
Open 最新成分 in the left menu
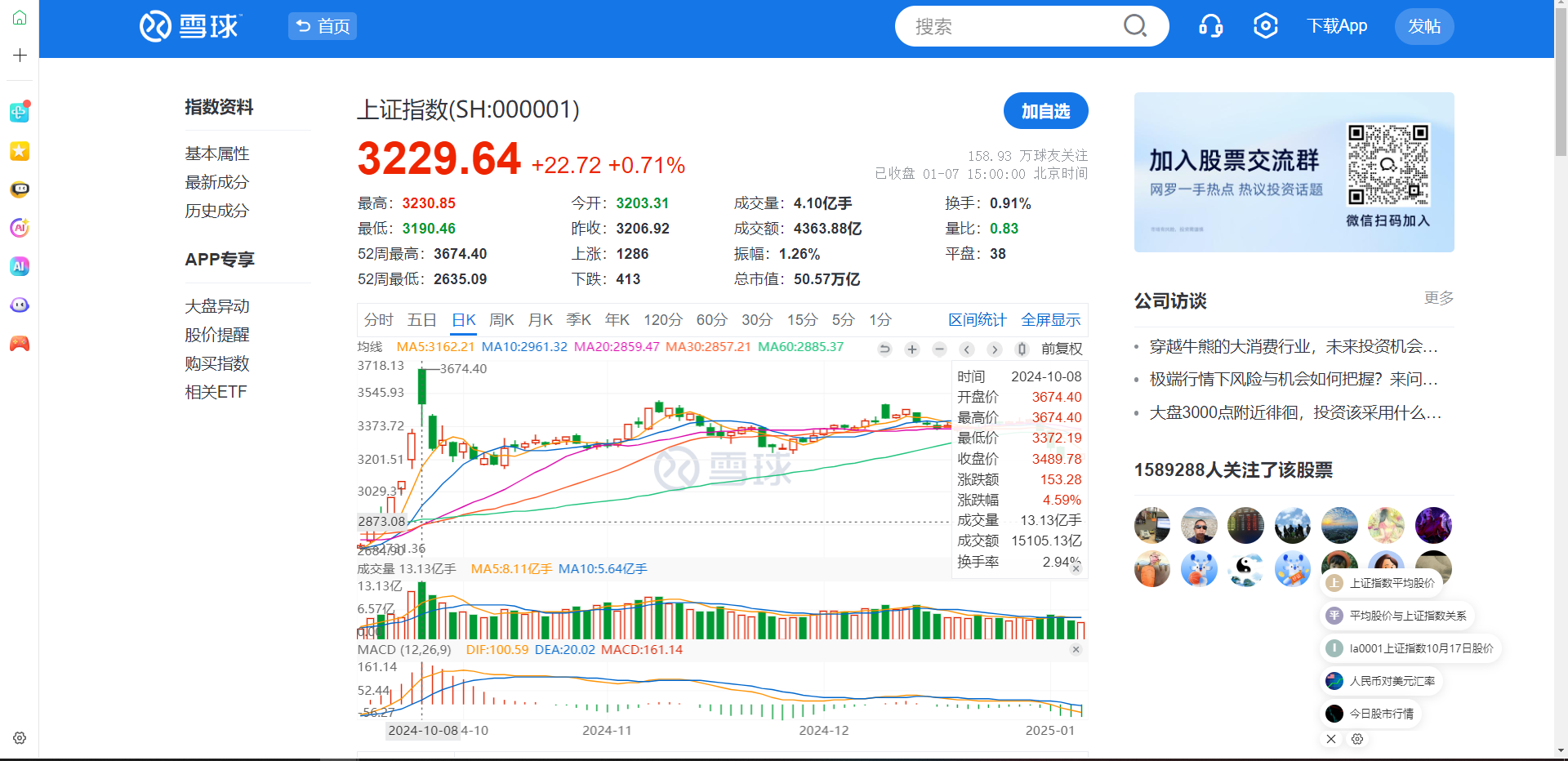[x=217, y=182]
